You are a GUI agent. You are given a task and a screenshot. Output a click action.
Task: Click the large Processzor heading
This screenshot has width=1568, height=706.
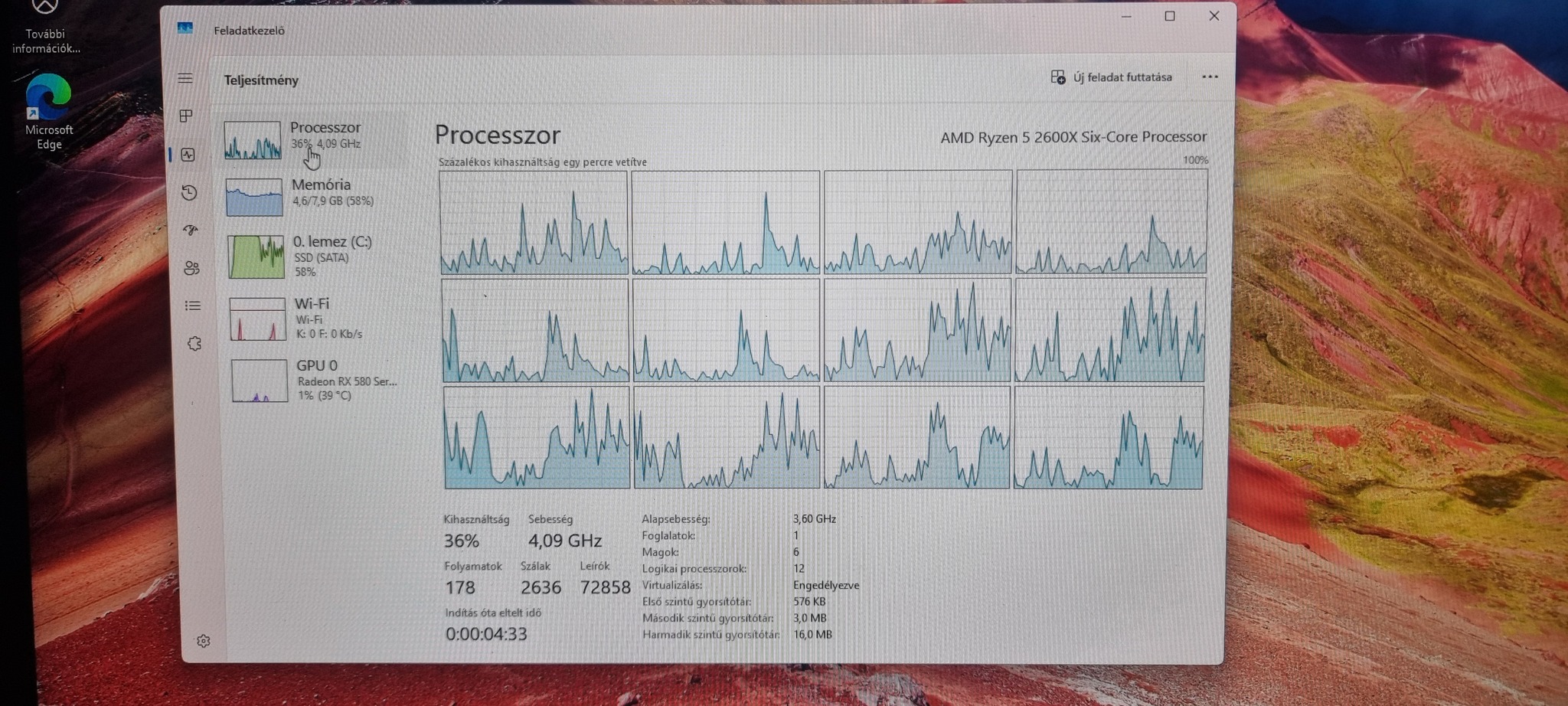[x=498, y=135]
